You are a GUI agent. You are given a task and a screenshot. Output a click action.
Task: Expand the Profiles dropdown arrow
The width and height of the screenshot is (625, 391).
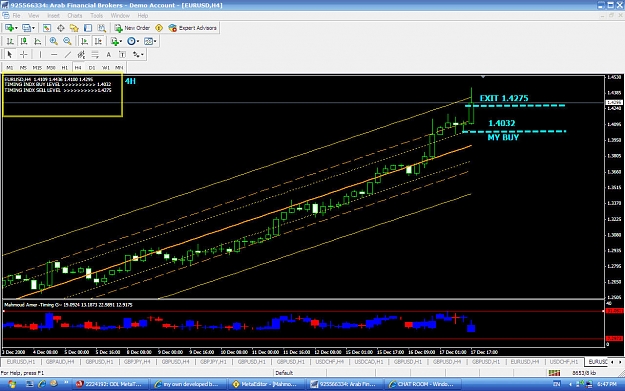pyautogui.click(x=33, y=28)
